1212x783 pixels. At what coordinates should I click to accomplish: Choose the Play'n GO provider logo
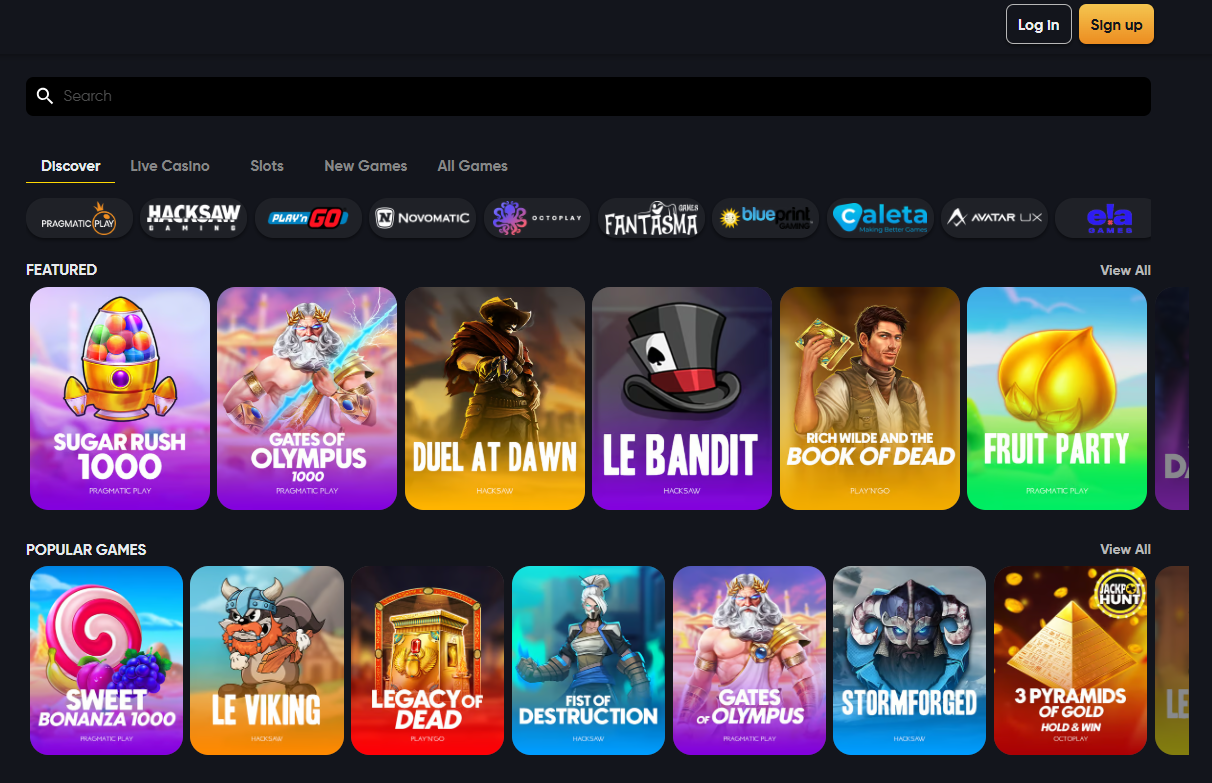tap(308, 218)
